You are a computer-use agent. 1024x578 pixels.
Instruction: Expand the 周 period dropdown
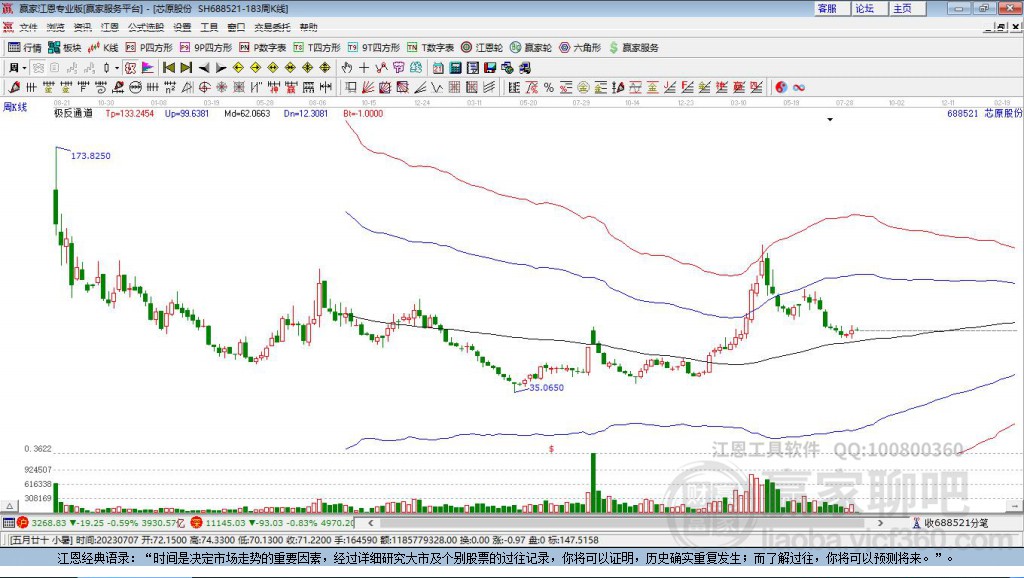coord(24,68)
